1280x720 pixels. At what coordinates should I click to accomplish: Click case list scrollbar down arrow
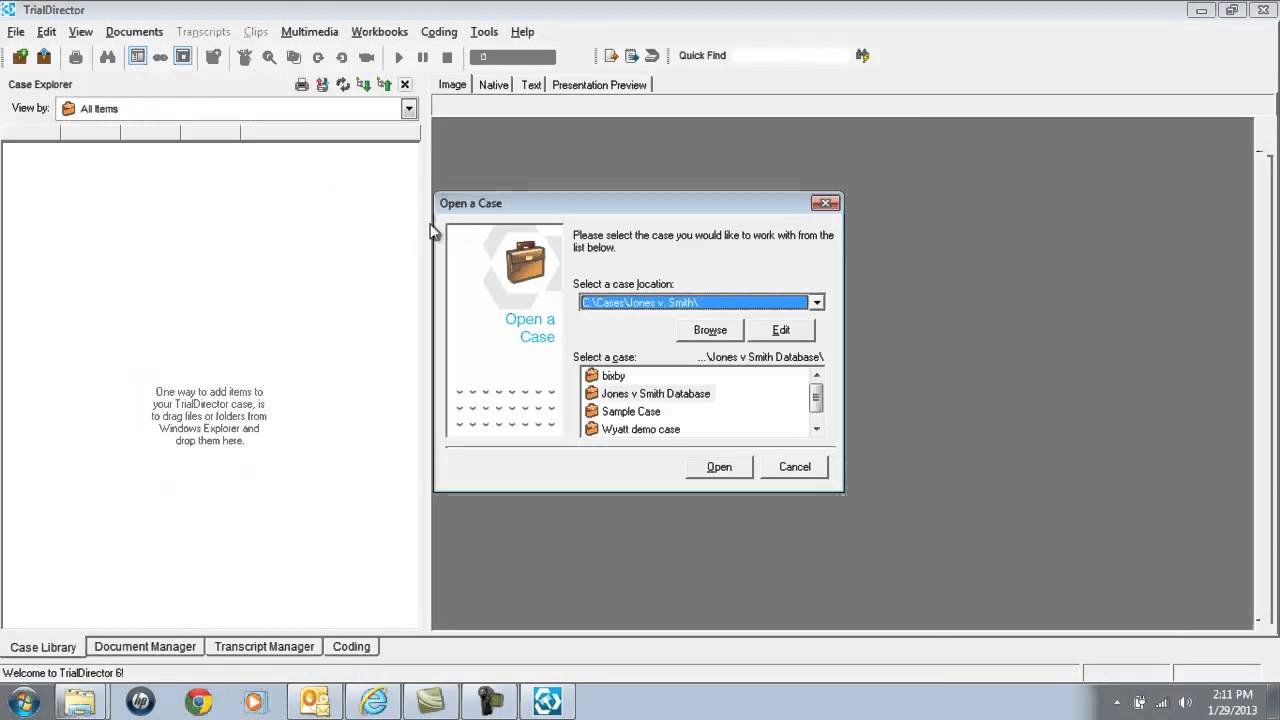[817, 429]
